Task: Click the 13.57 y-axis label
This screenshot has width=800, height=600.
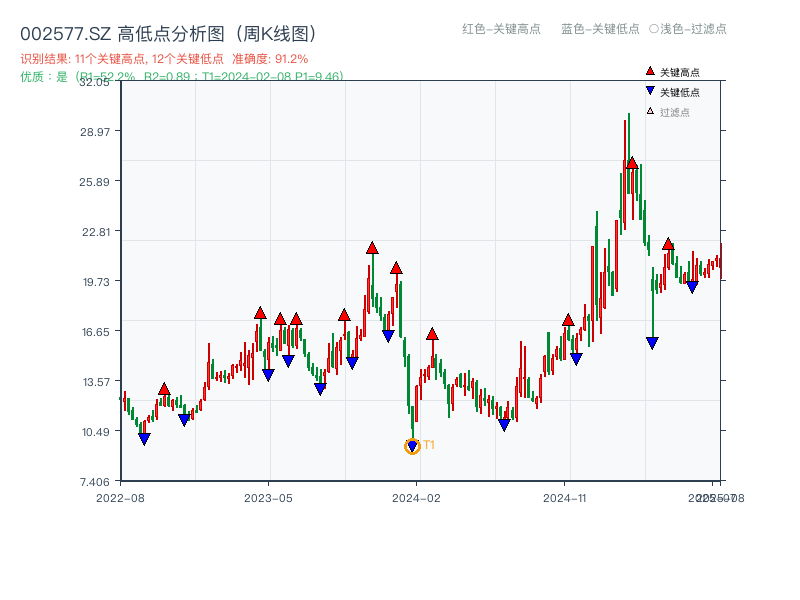Action: (96, 382)
